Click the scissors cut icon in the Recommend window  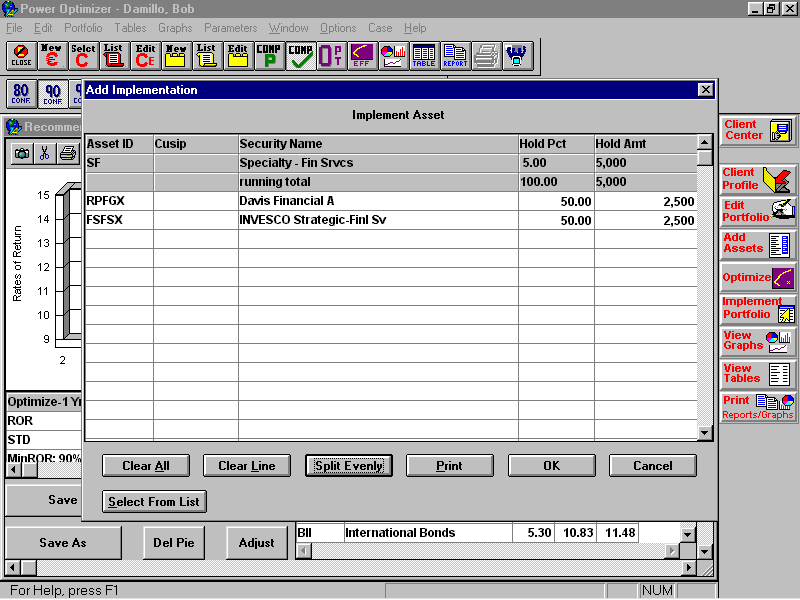45,153
